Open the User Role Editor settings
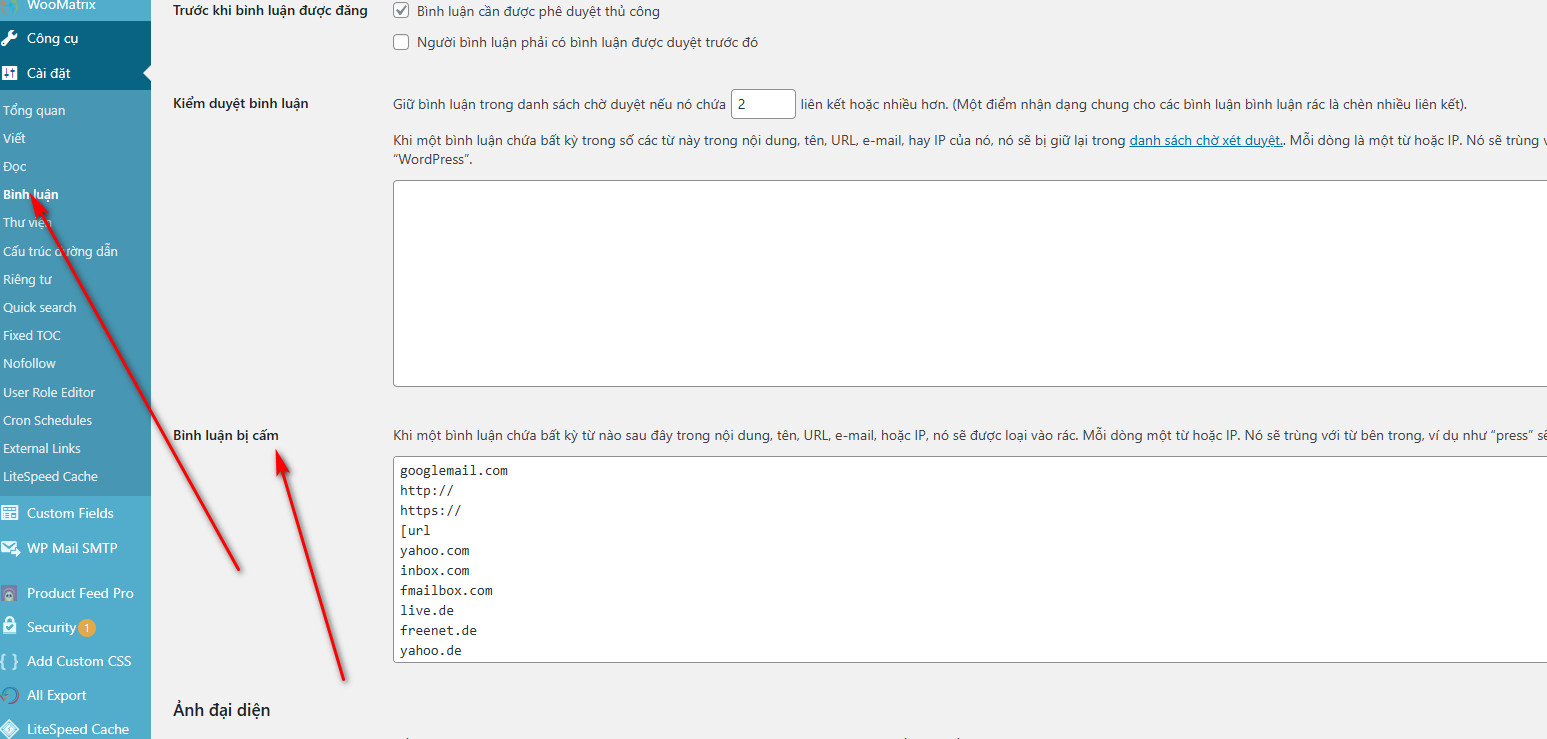This screenshot has height=739, width=1547. coord(49,392)
